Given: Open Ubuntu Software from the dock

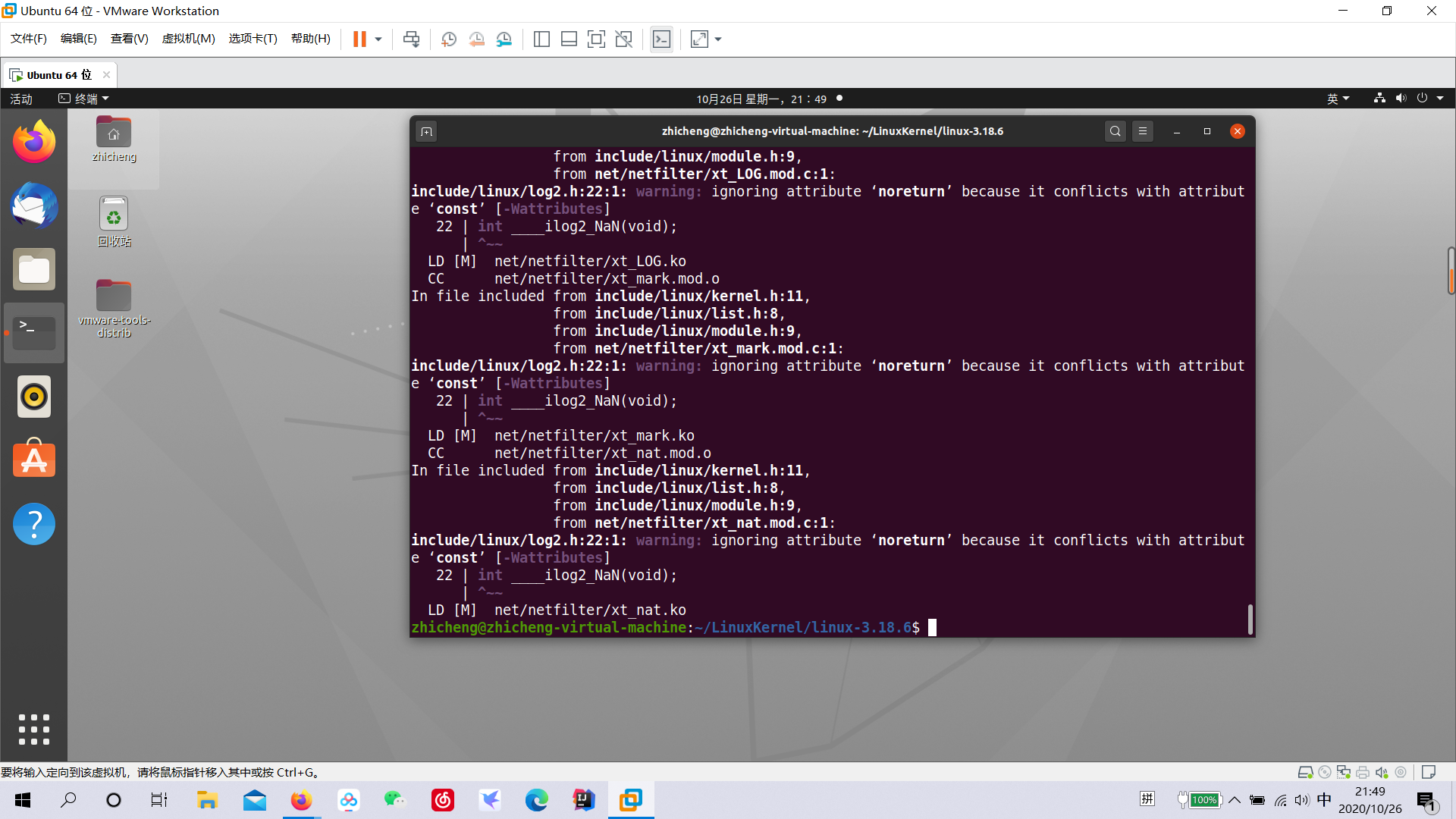Looking at the screenshot, I should tap(34, 460).
